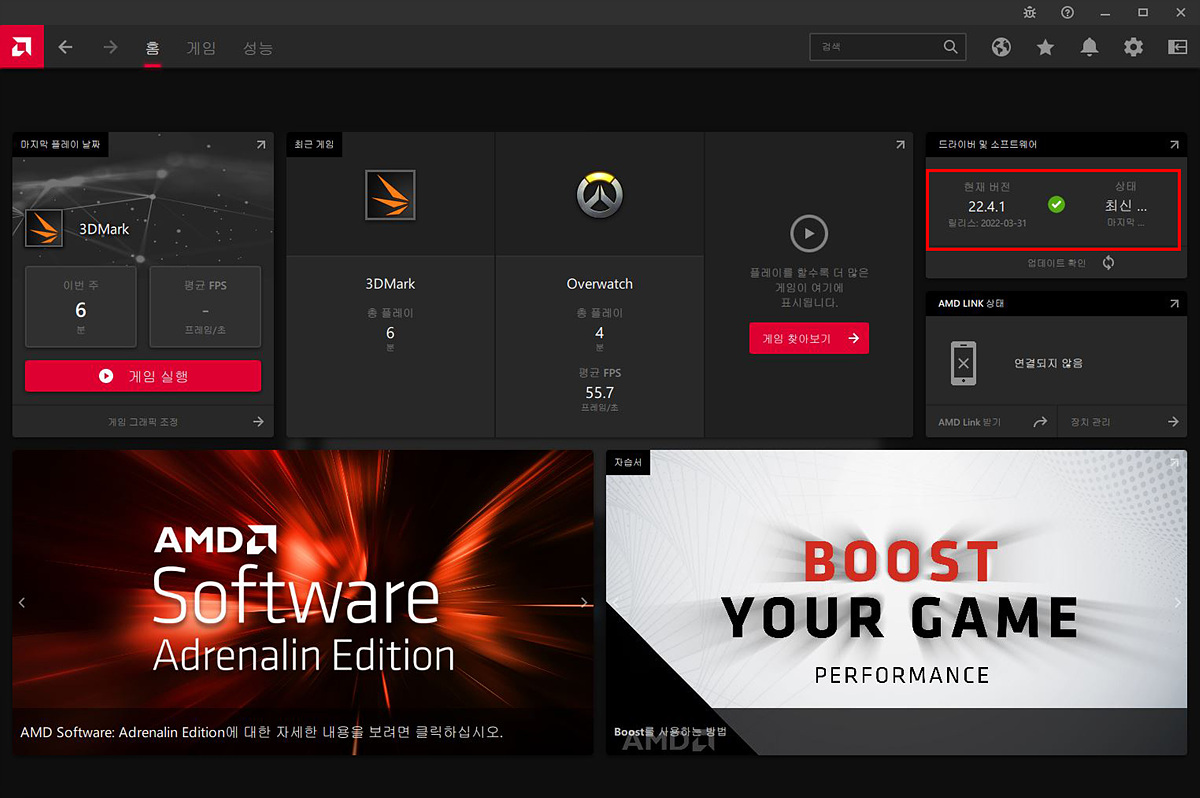Click the 업데이트 확인 link
The image size is (1200, 798).
point(1056,263)
